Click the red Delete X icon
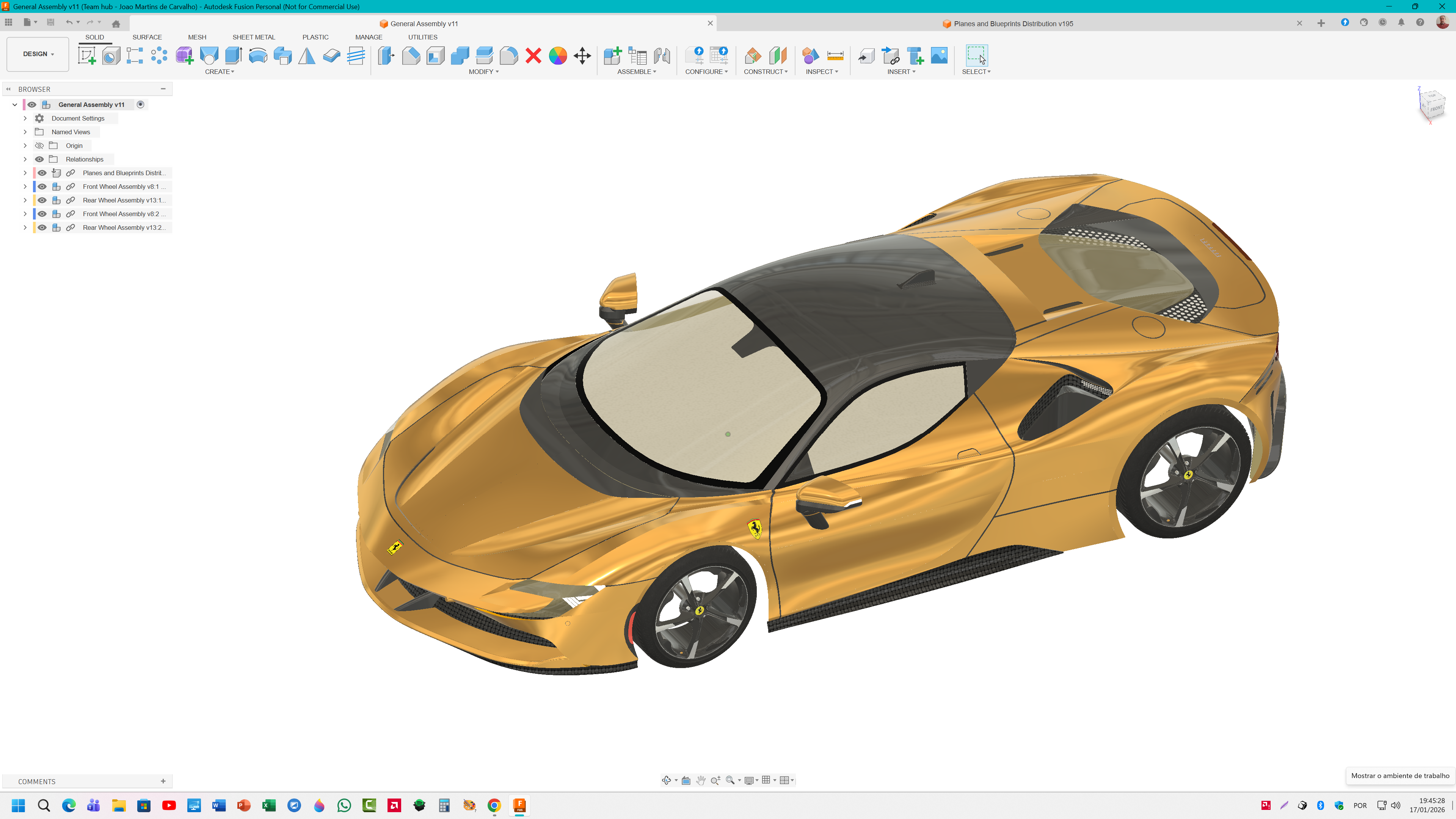The height and width of the screenshot is (819, 1456). [533, 55]
